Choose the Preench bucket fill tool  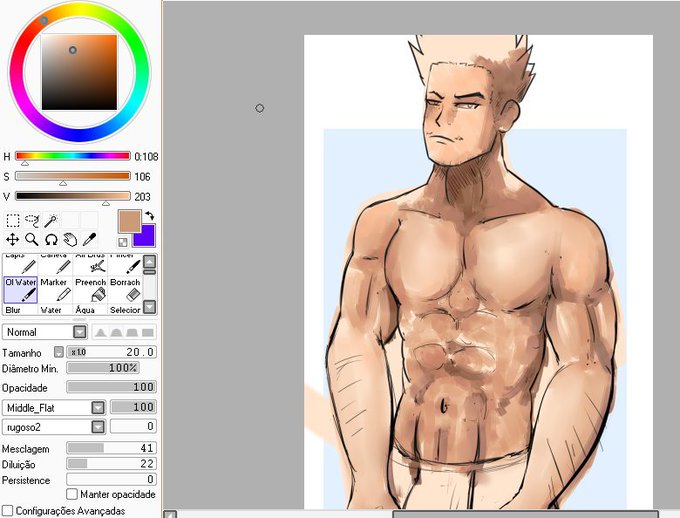[90, 290]
